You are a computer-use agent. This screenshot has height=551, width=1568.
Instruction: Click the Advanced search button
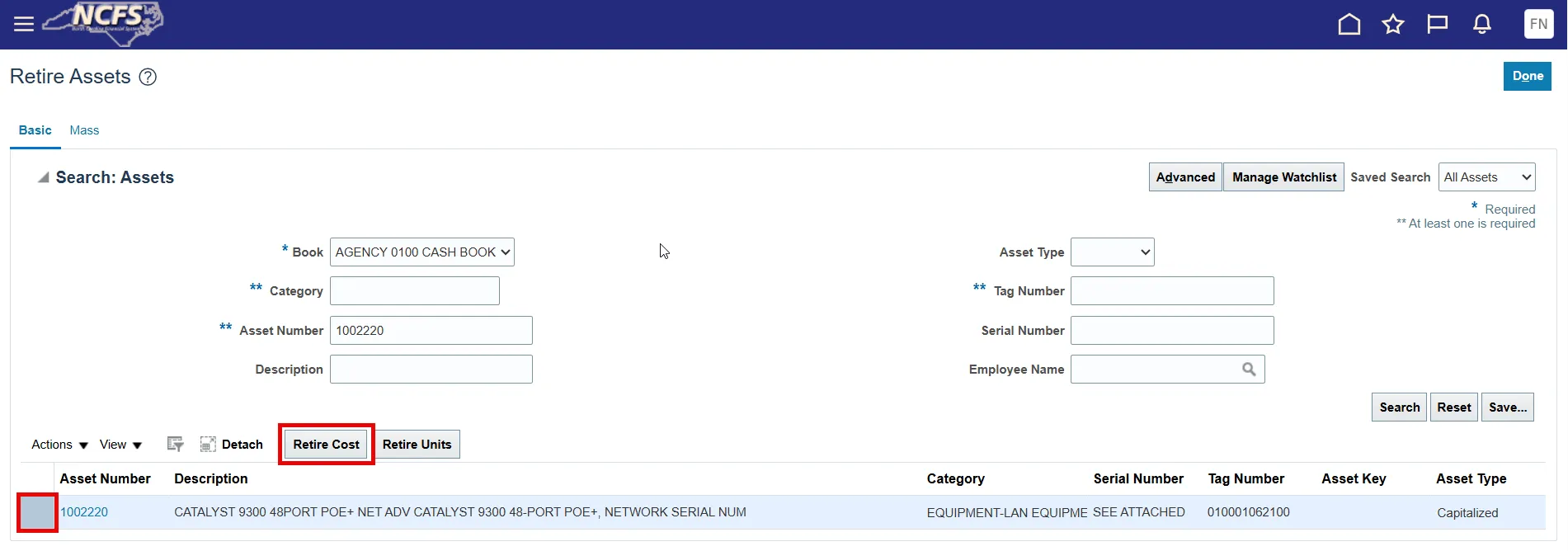pos(1185,177)
